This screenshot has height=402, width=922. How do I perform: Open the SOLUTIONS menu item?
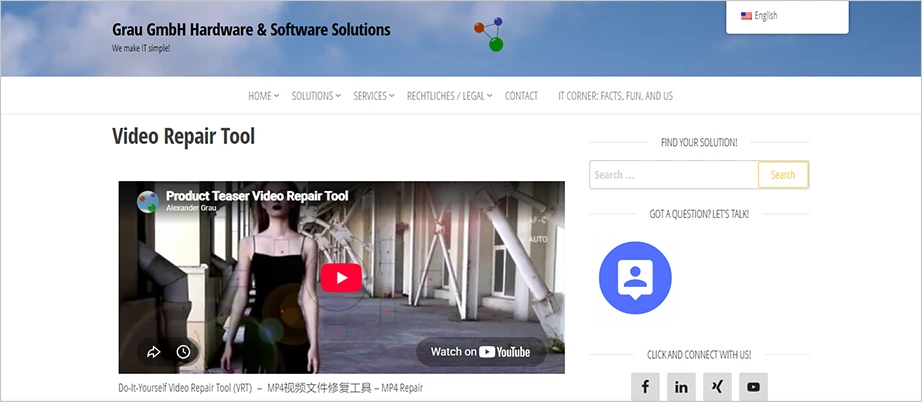(312, 96)
